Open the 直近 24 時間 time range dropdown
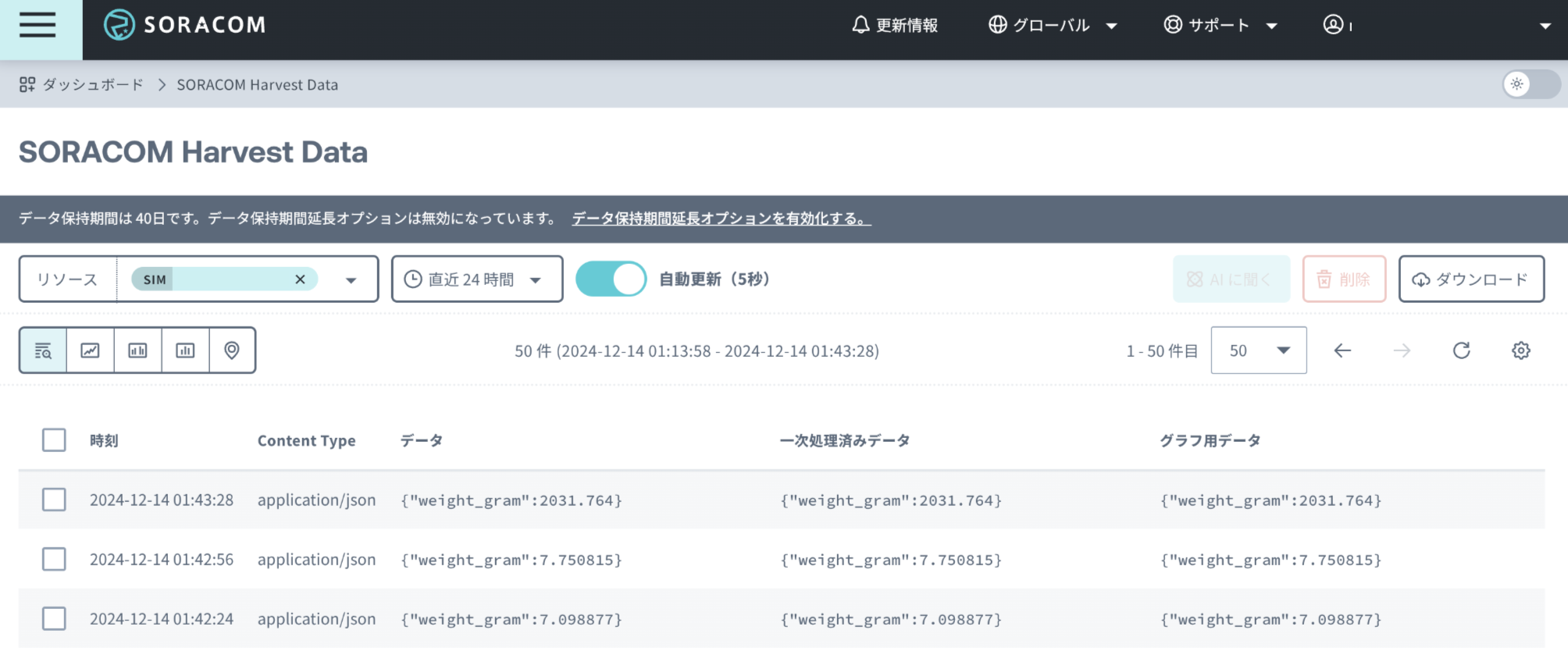Image resolution: width=1568 pixels, height=648 pixels. (x=477, y=279)
